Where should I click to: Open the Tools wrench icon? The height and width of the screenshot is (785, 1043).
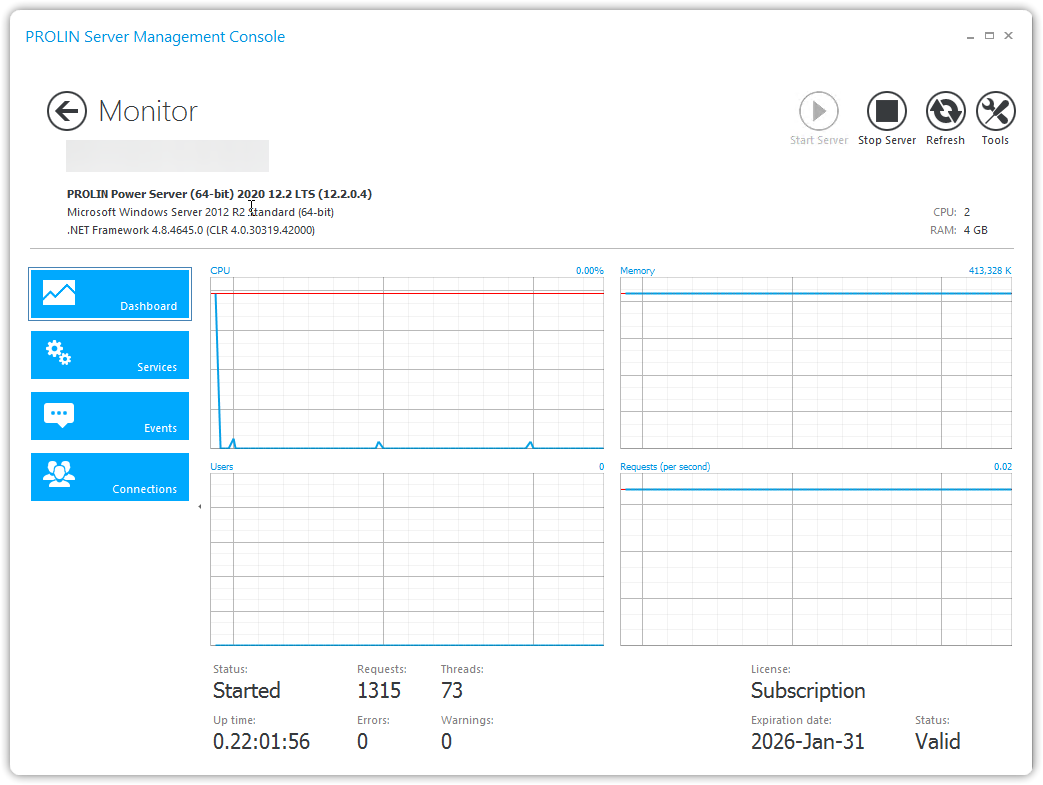pos(995,111)
